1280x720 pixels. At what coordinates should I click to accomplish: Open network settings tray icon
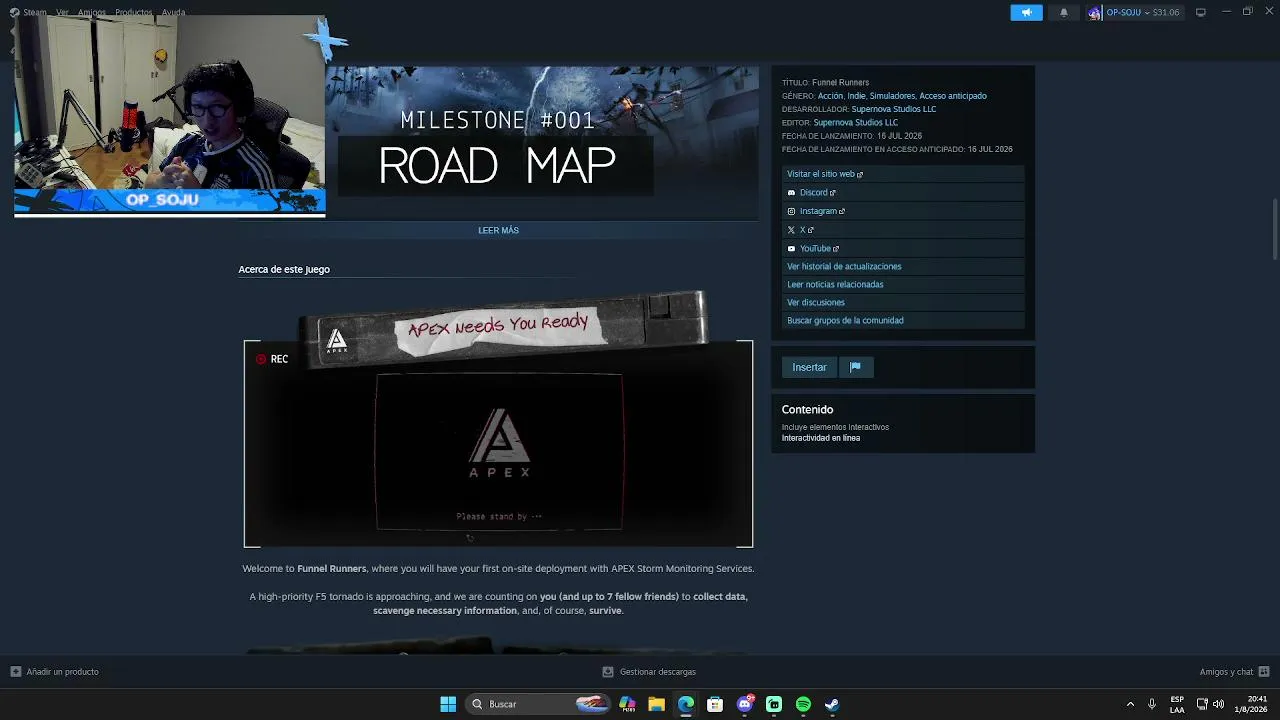tap(1202, 704)
